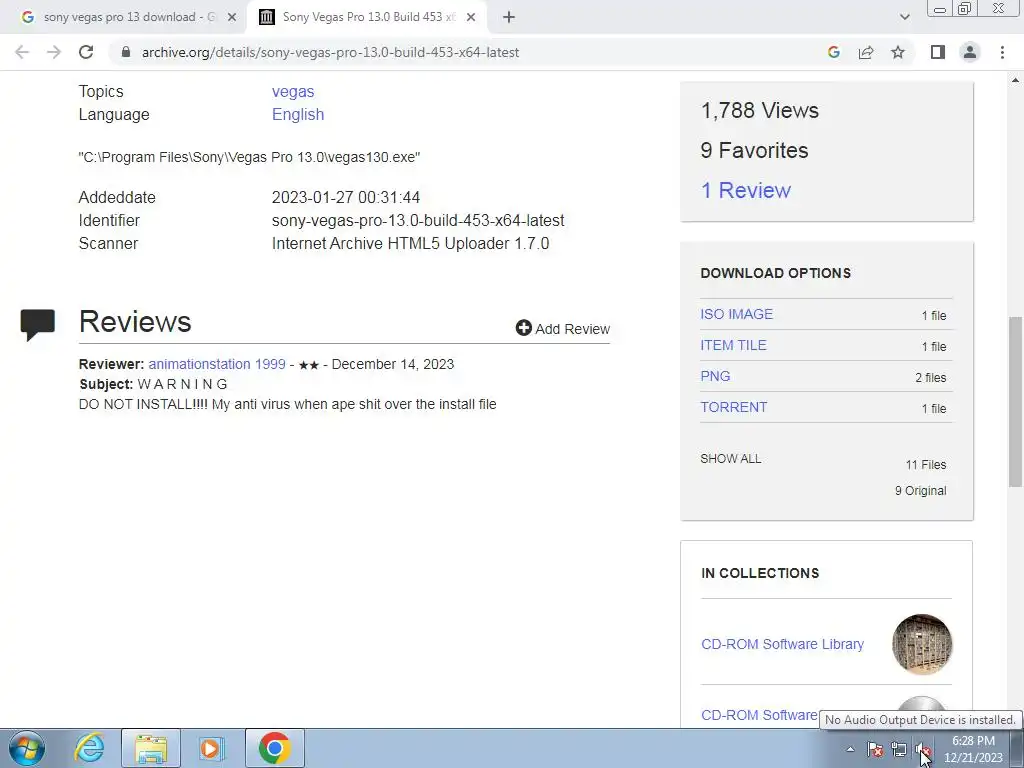Select the Sony Vegas Pro 13.0 archive tab

366,17
